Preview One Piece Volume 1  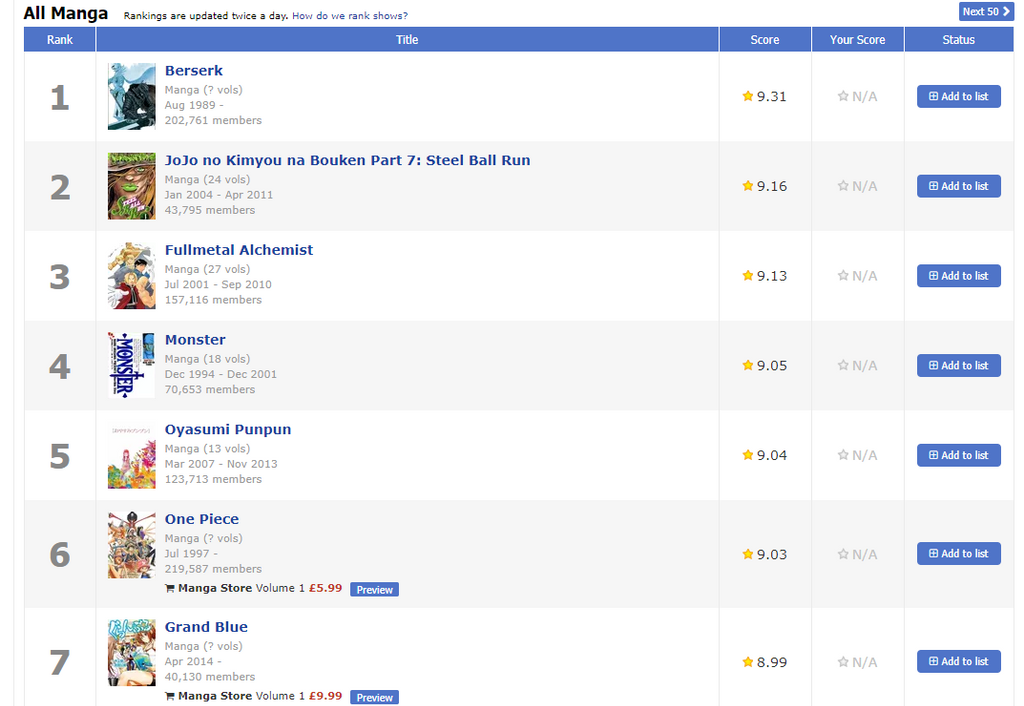pos(374,589)
